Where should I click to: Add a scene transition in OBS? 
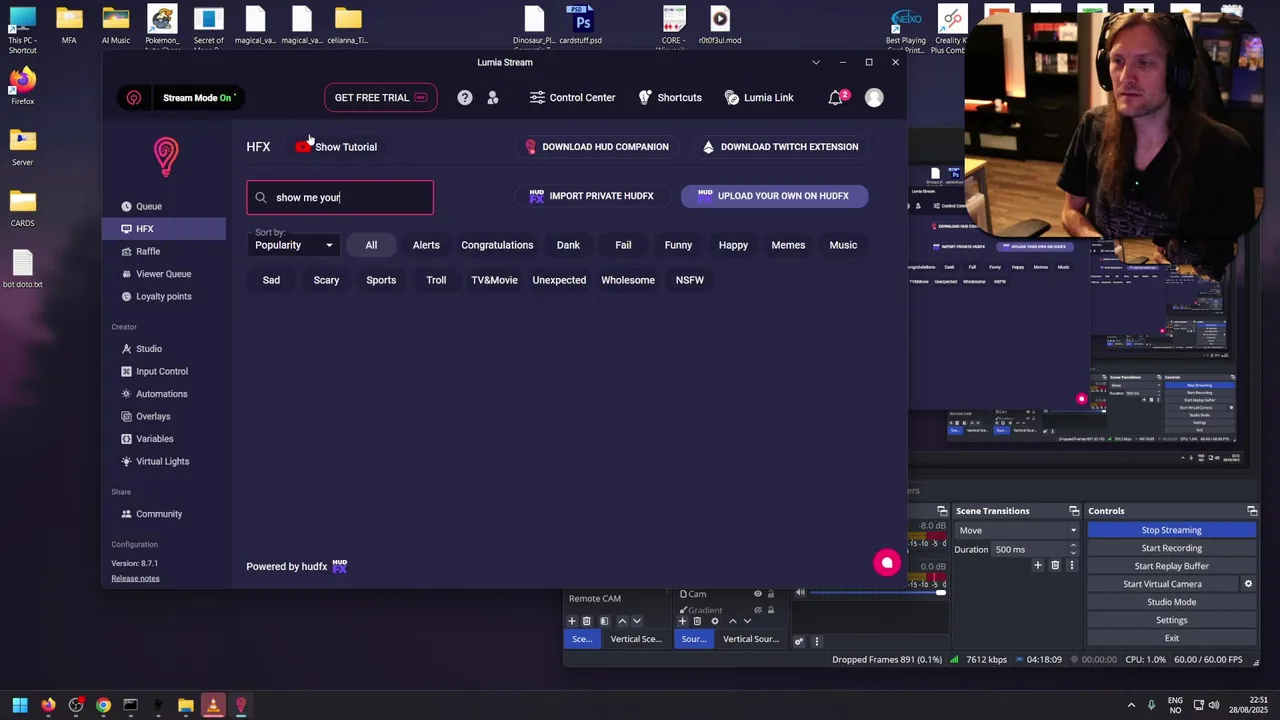[1038, 566]
